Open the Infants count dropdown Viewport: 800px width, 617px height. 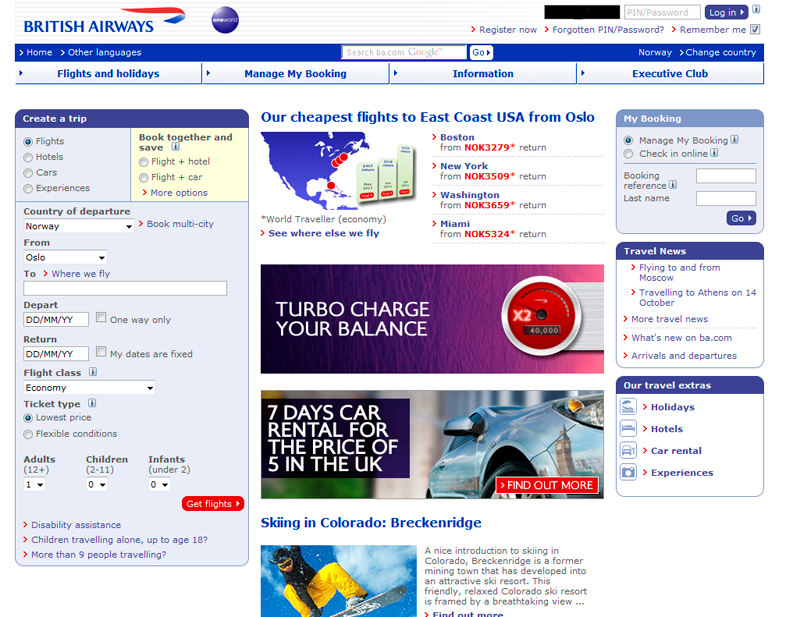[x=159, y=484]
